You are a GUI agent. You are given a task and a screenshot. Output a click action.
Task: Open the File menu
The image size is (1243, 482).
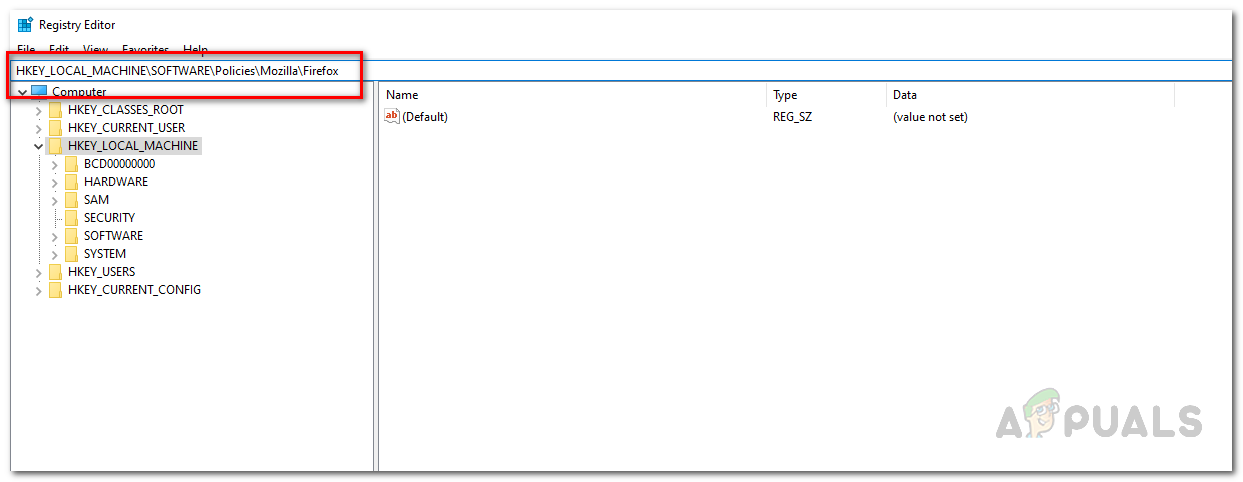point(26,49)
